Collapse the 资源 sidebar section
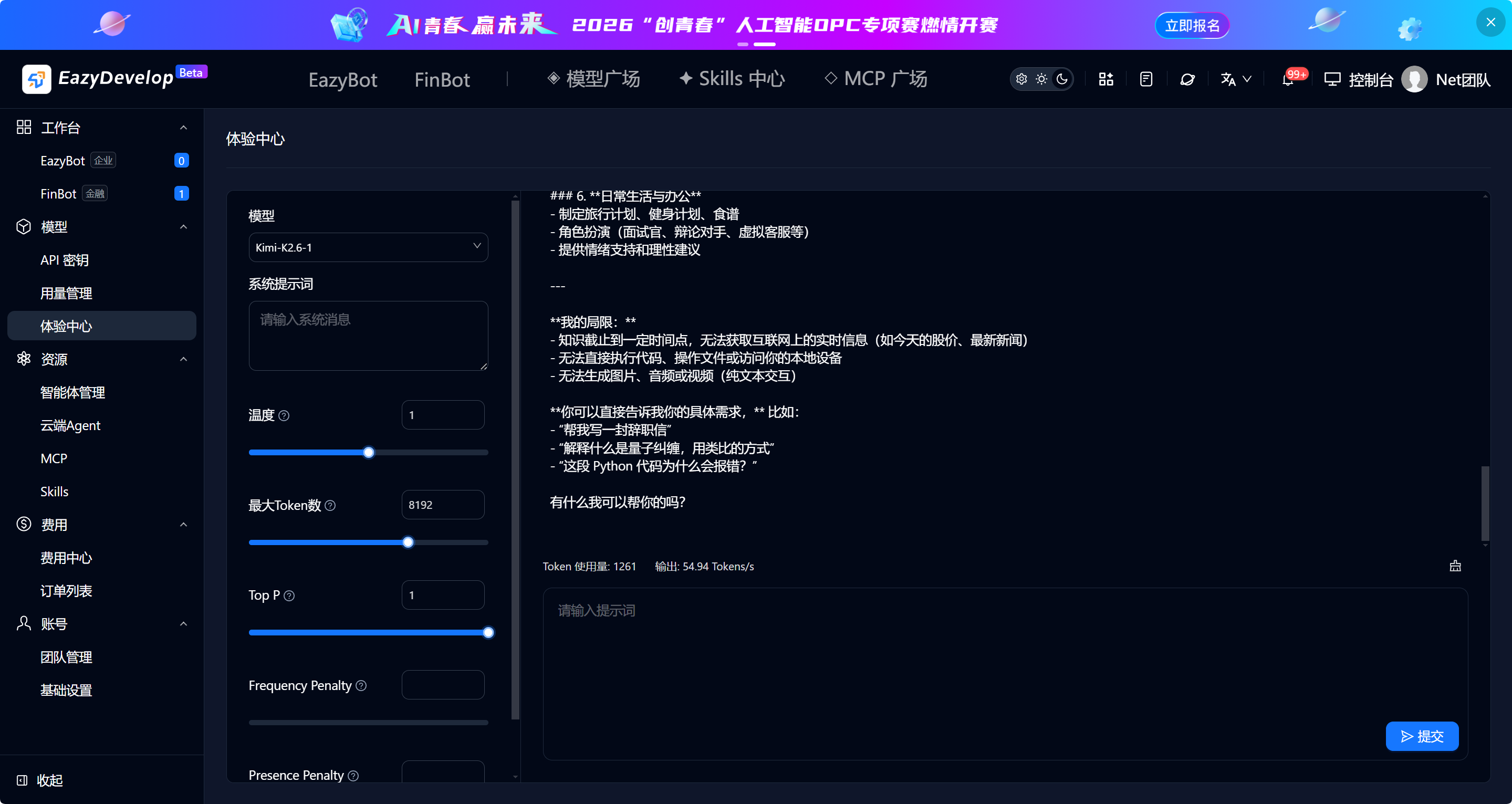 pos(183,359)
